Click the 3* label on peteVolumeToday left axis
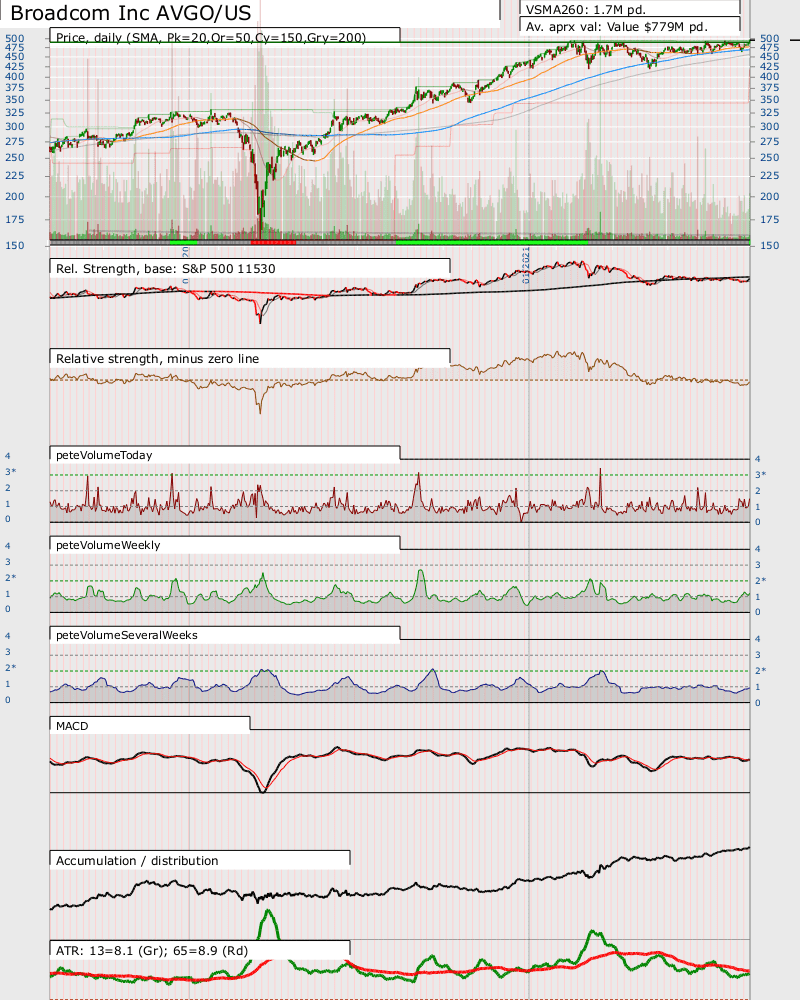This screenshot has width=800, height=1000. point(10,472)
